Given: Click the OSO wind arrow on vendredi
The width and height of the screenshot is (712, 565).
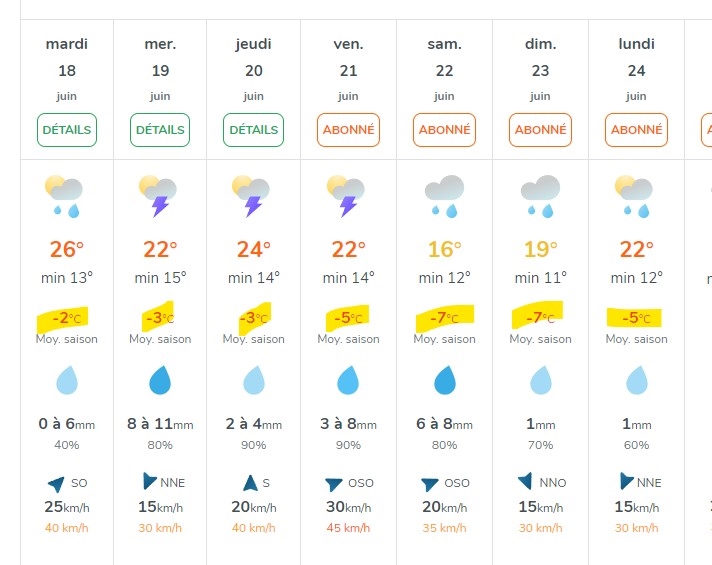Looking at the screenshot, I should (334, 484).
